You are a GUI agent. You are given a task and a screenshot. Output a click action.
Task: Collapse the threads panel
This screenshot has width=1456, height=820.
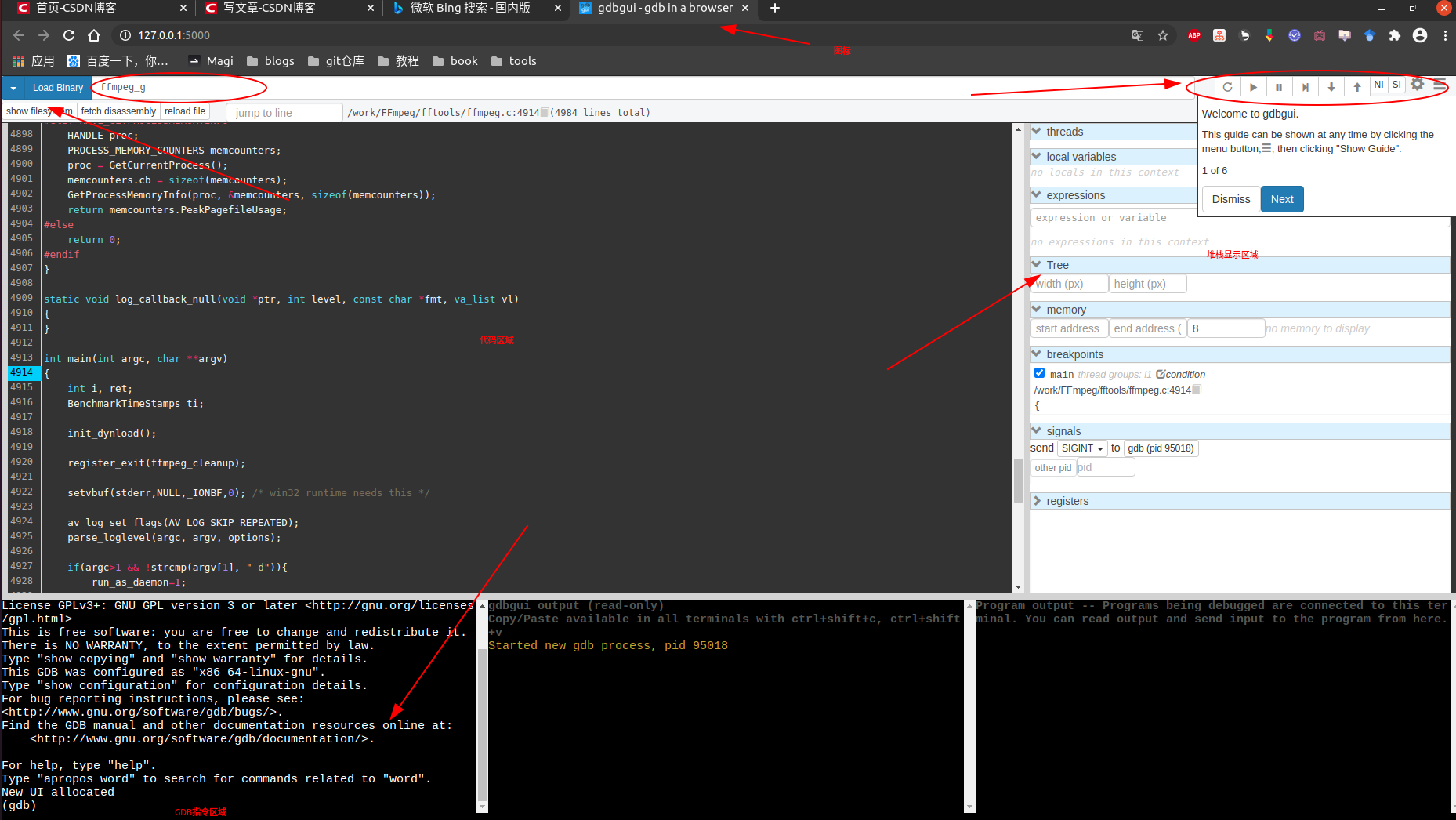[1038, 131]
